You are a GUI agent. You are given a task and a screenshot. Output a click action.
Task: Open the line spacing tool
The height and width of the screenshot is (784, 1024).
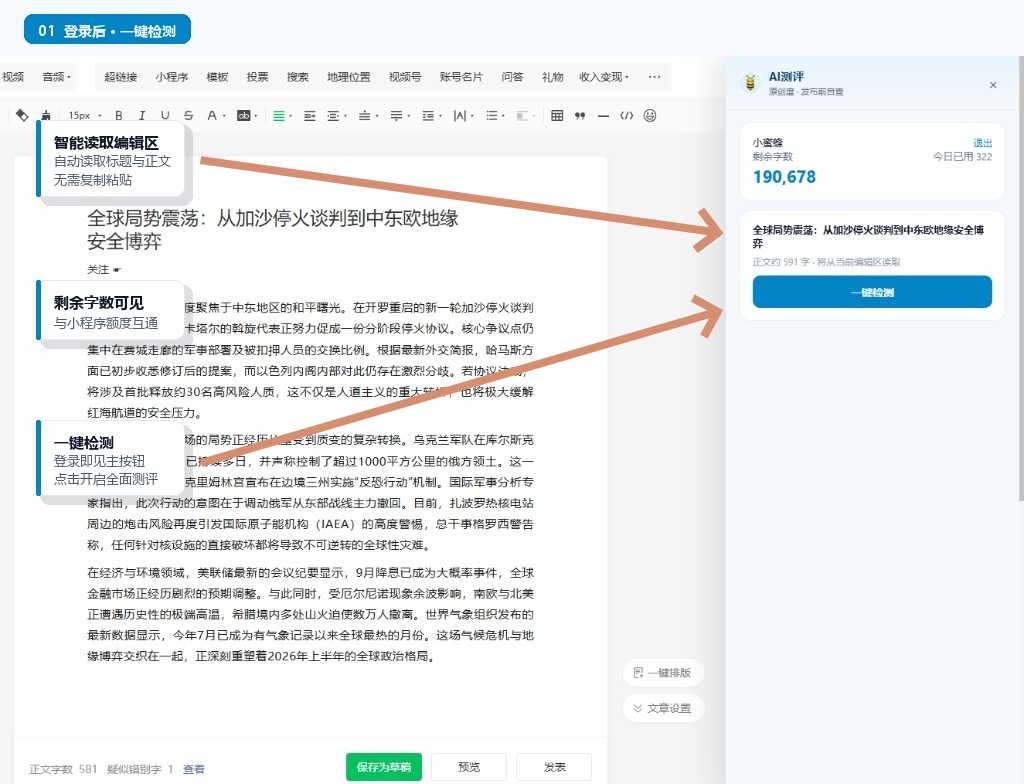(x=428, y=116)
